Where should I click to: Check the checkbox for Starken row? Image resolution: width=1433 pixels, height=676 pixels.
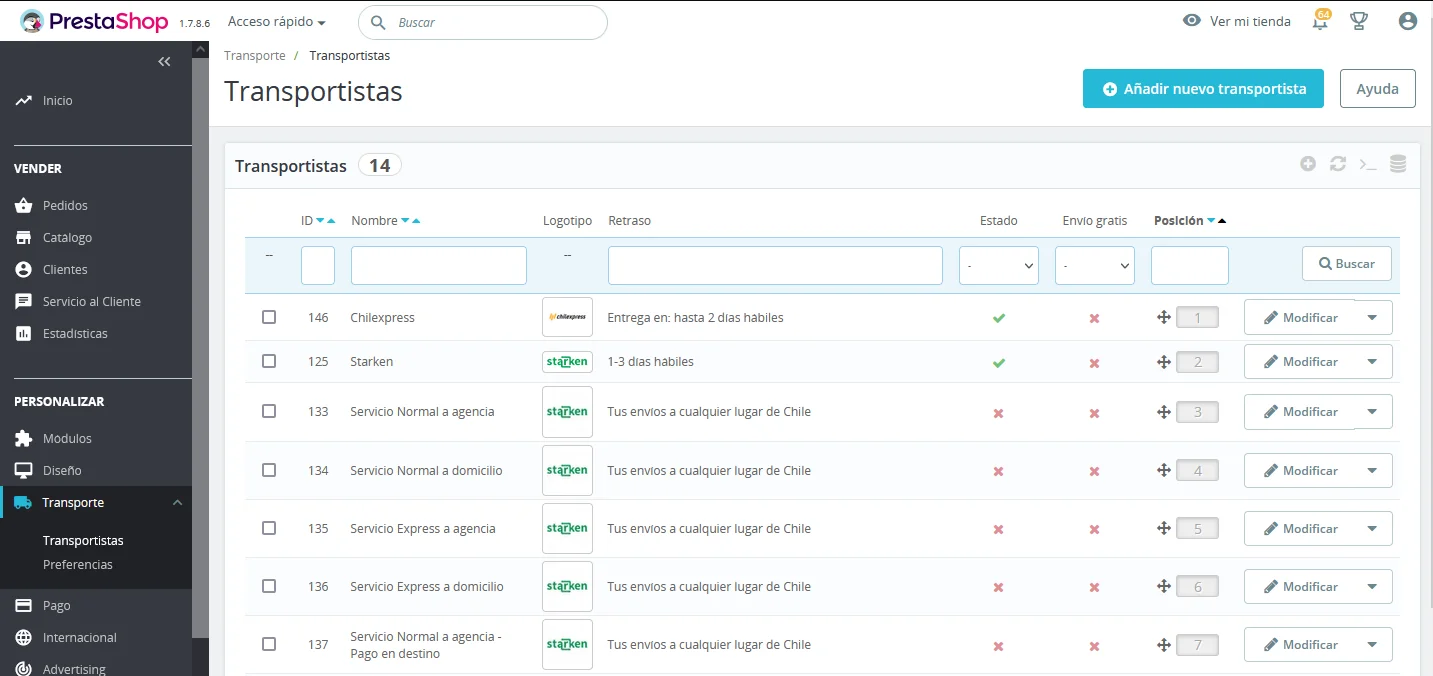point(269,361)
